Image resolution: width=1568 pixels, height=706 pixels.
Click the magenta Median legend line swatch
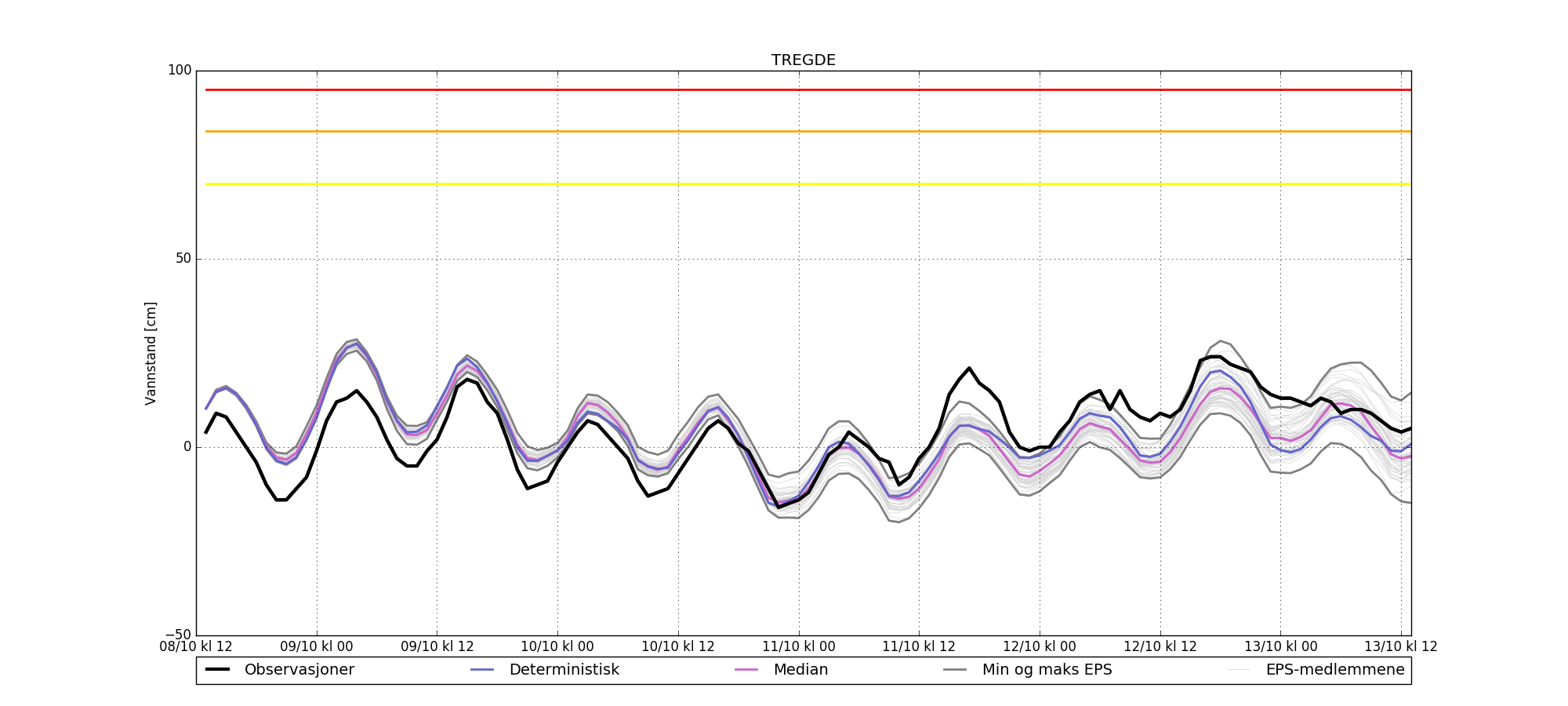746,670
